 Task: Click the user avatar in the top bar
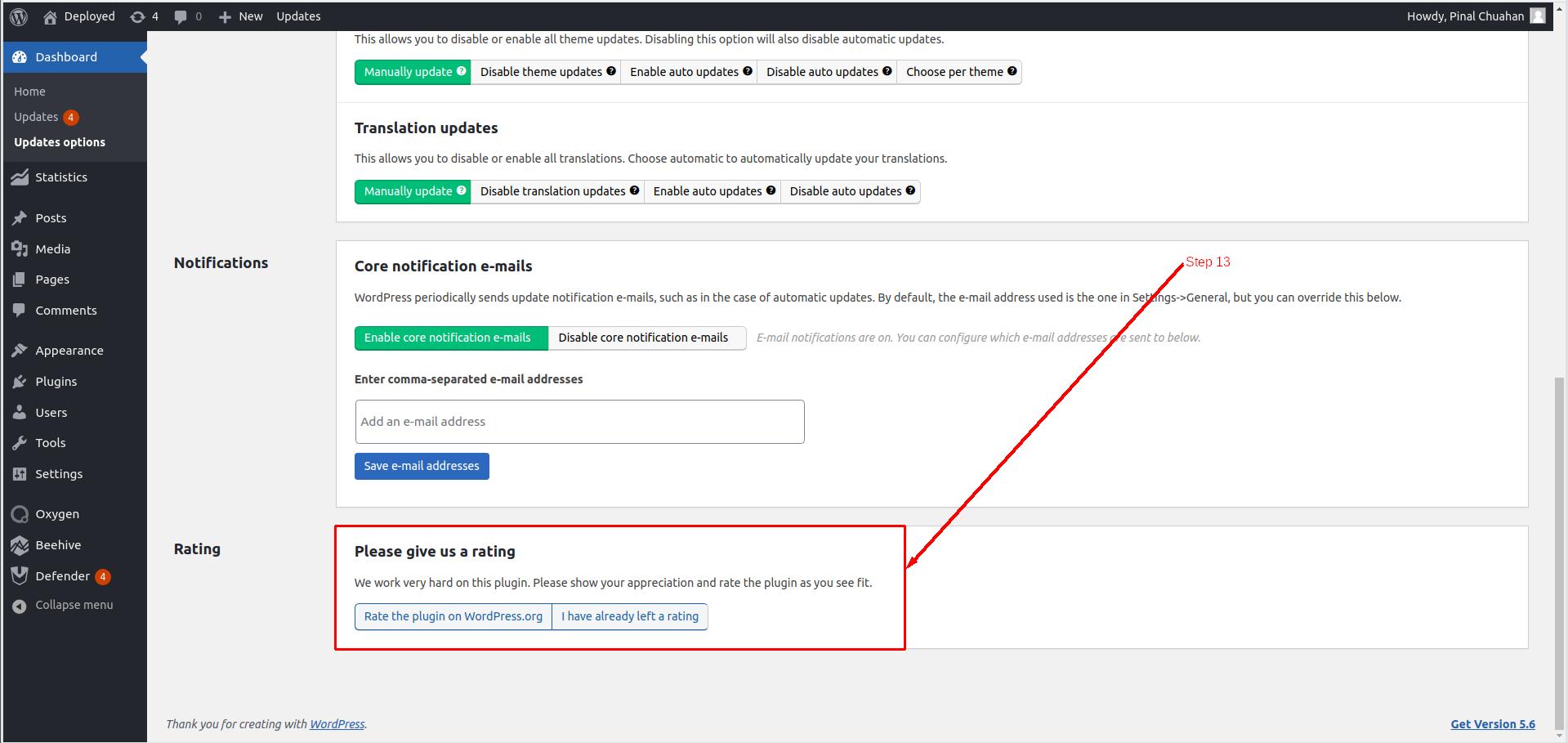click(1537, 16)
